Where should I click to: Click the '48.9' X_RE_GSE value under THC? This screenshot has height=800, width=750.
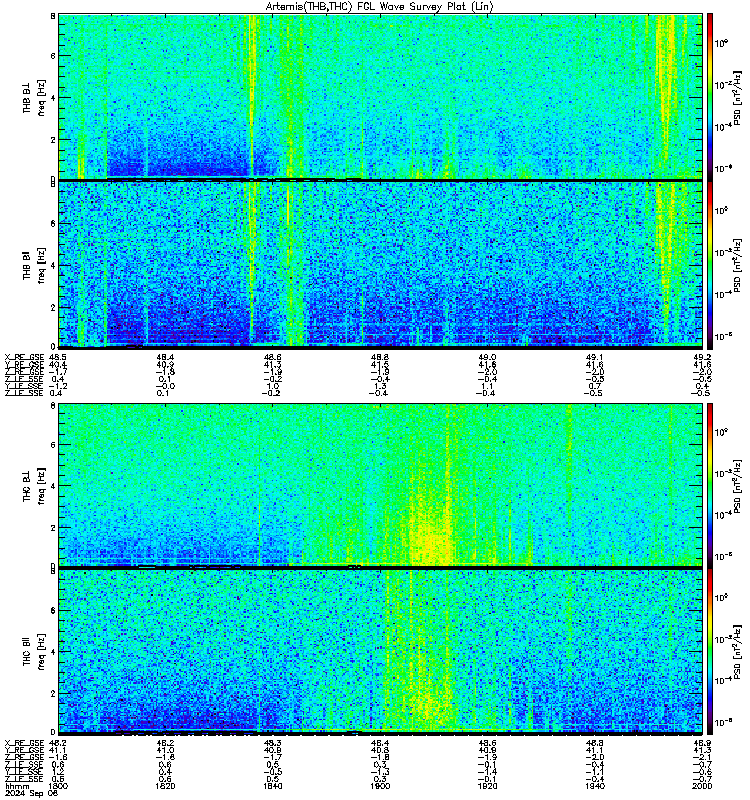[703, 743]
